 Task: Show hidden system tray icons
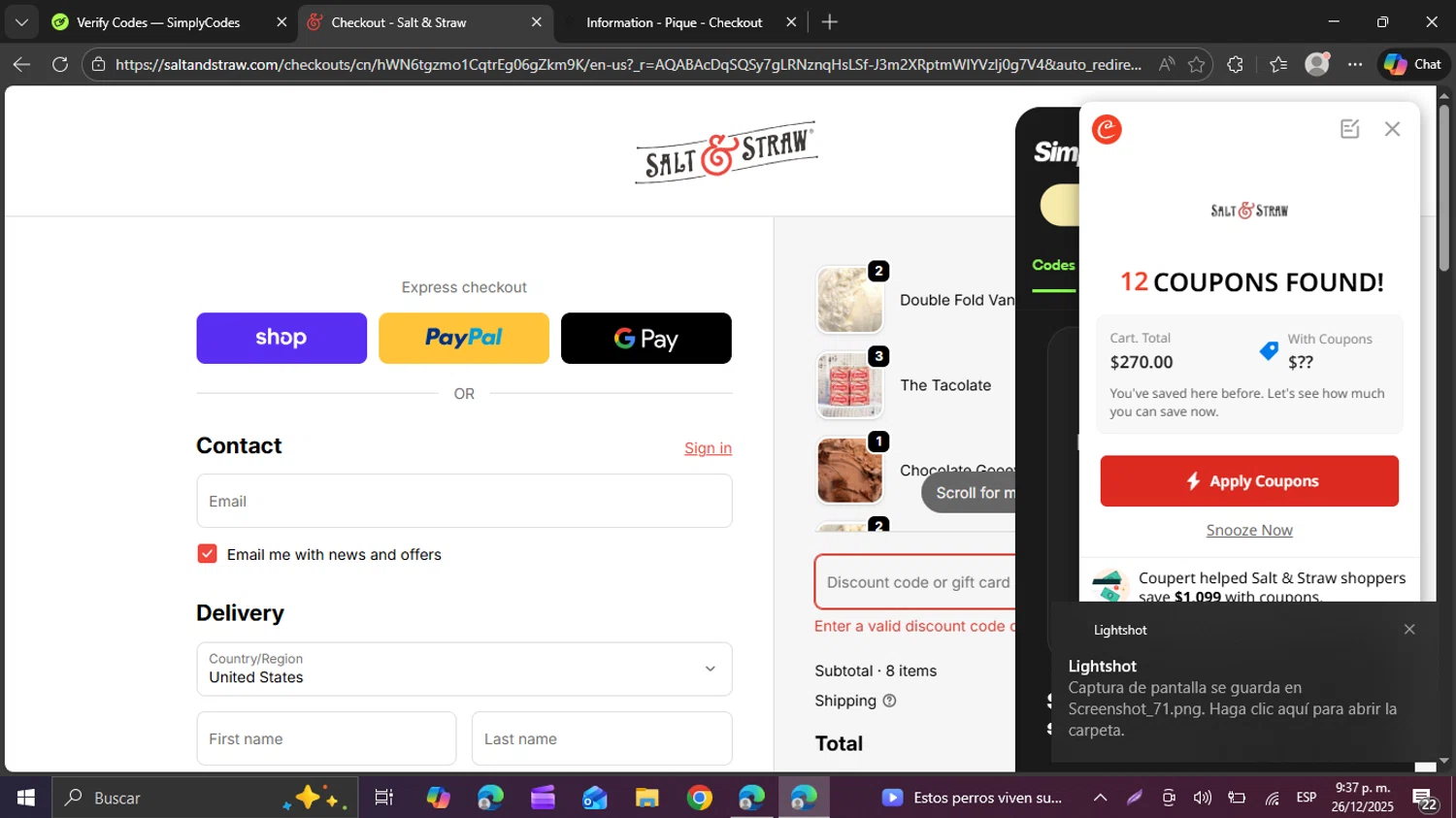[1100, 798]
